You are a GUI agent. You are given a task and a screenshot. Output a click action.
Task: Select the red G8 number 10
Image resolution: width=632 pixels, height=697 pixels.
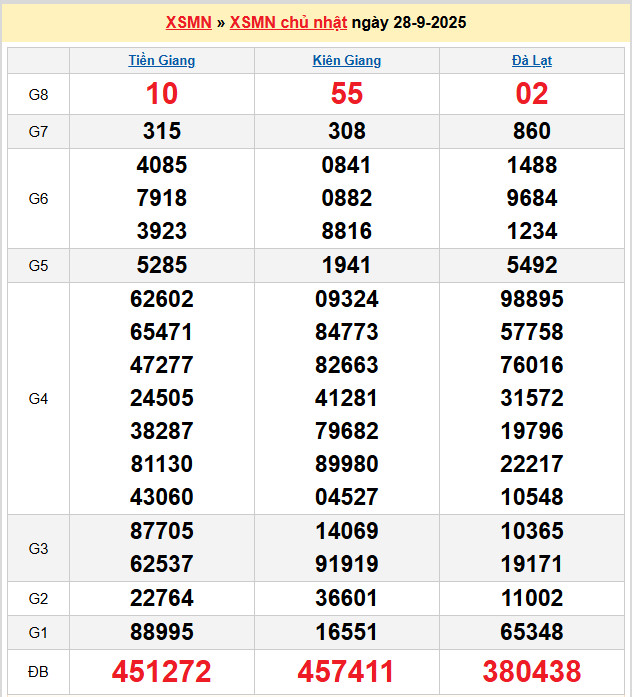tap(162, 94)
